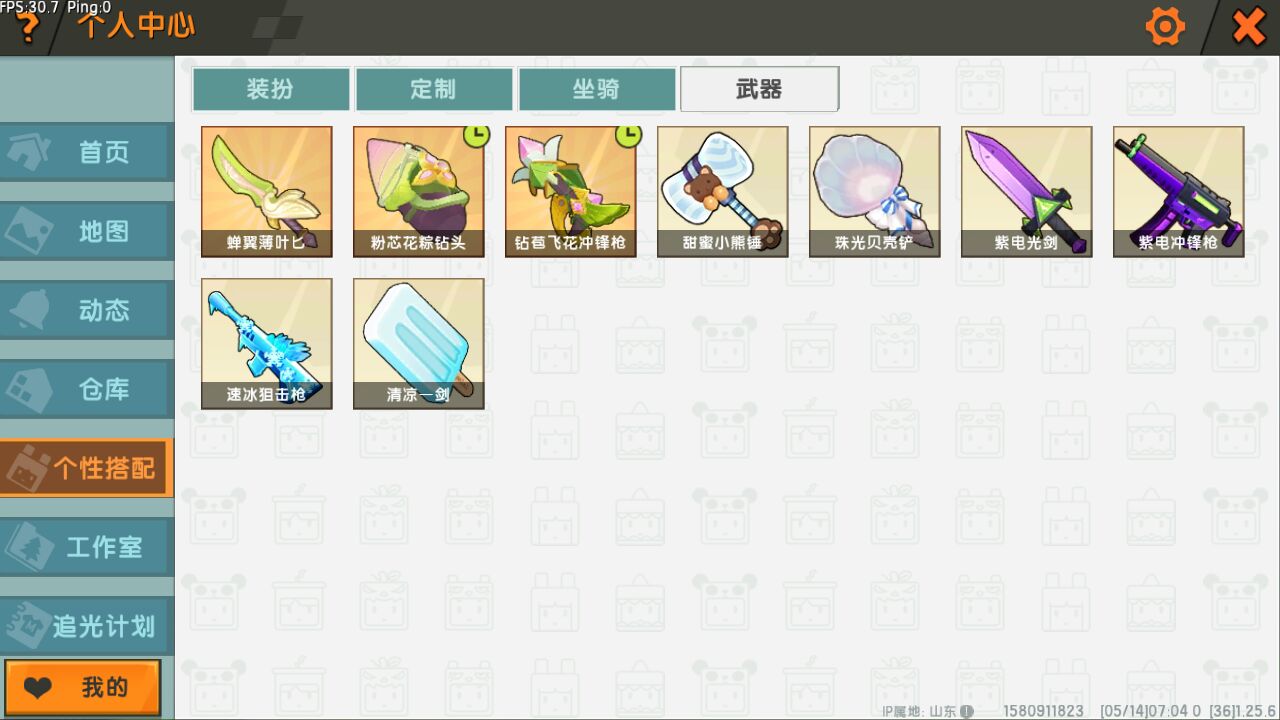Viewport: 1280px width, 720px height.
Task: Switch to the 装扮 tab
Action: [x=271, y=89]
